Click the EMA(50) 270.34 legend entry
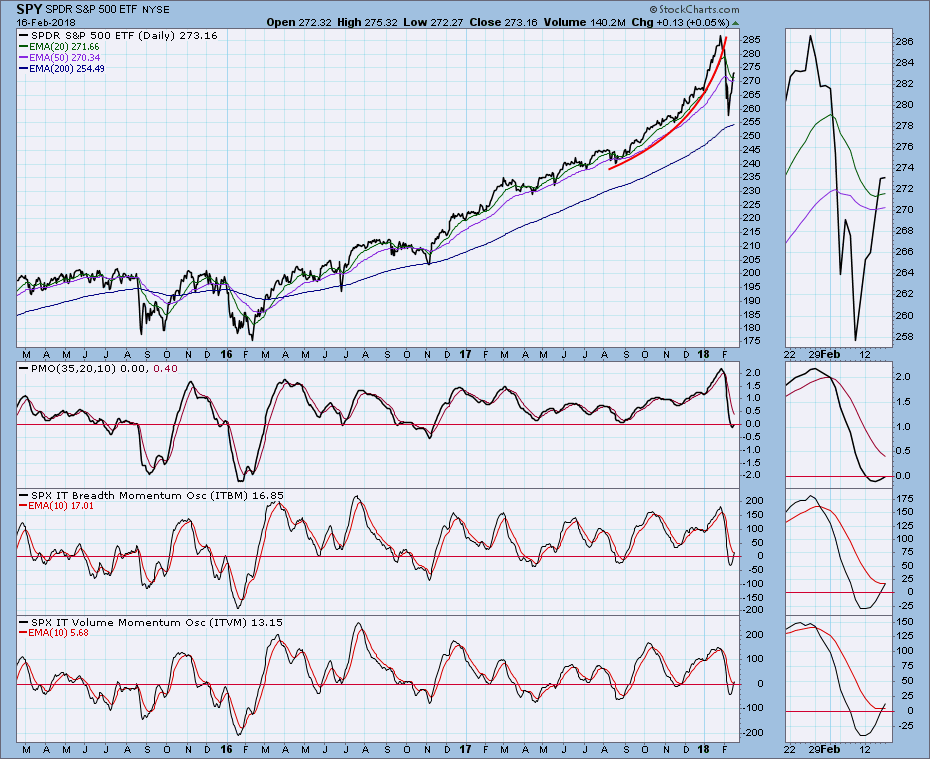The width and height of the screenshot is (930, 759). [59, 58]
